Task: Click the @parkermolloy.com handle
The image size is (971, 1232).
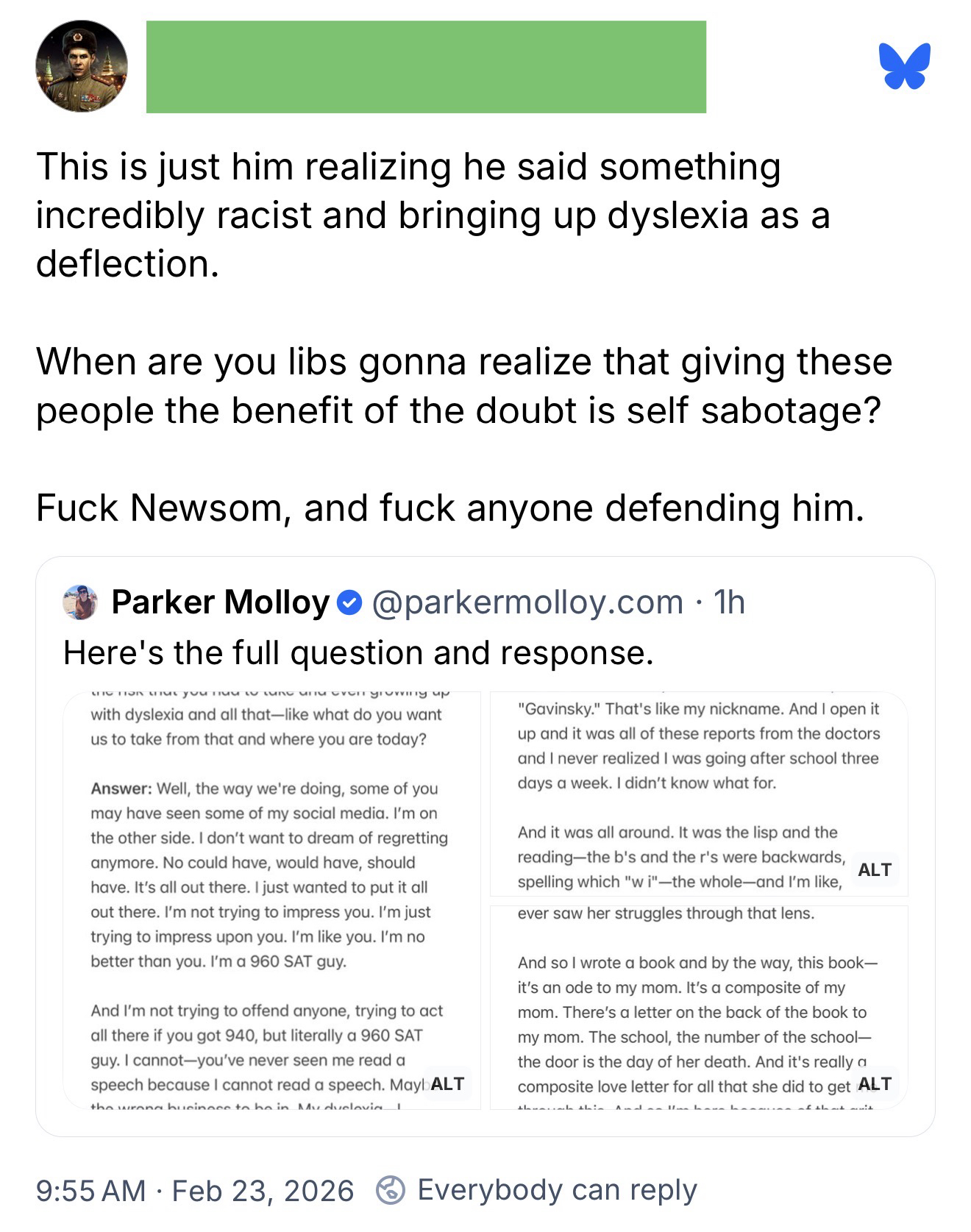Action: (x=527, y=602)
